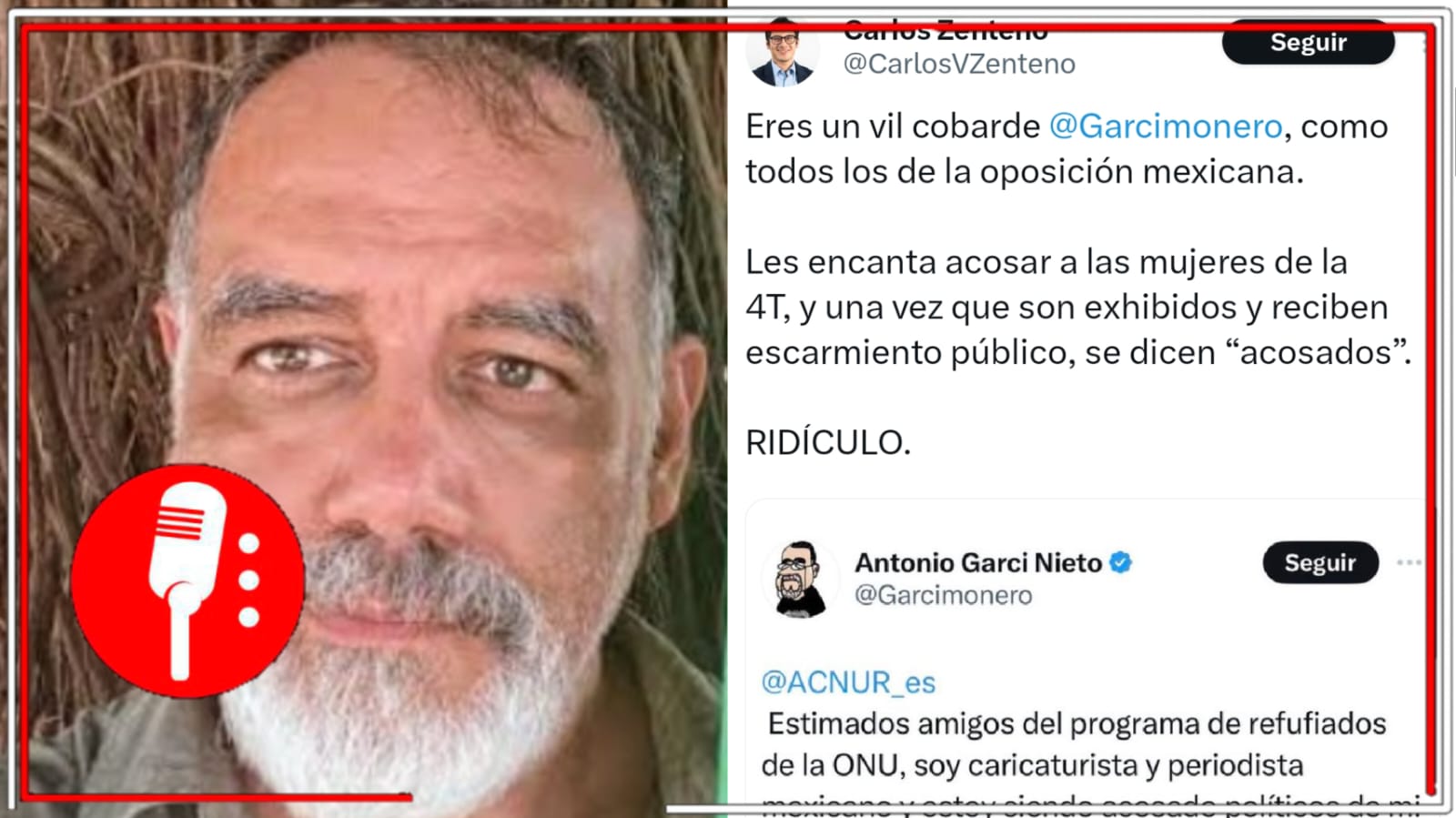This screenshot has width=1456, height=818.
Task: Click the RIDÍCULO text line
Action: click(828, 442)
